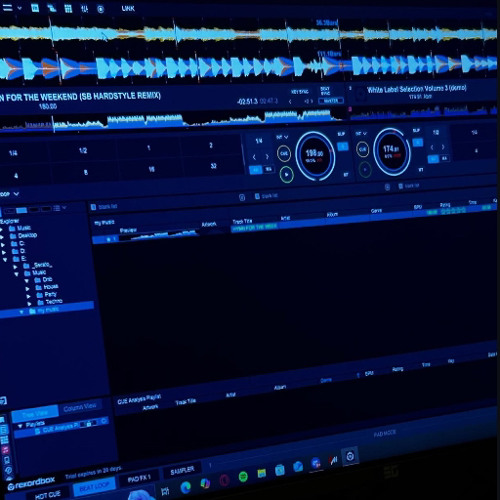The width and height of the screenshot is (500, 500).
Task: Expand the C: drive in Explorer
Action: tap(3, 244)
